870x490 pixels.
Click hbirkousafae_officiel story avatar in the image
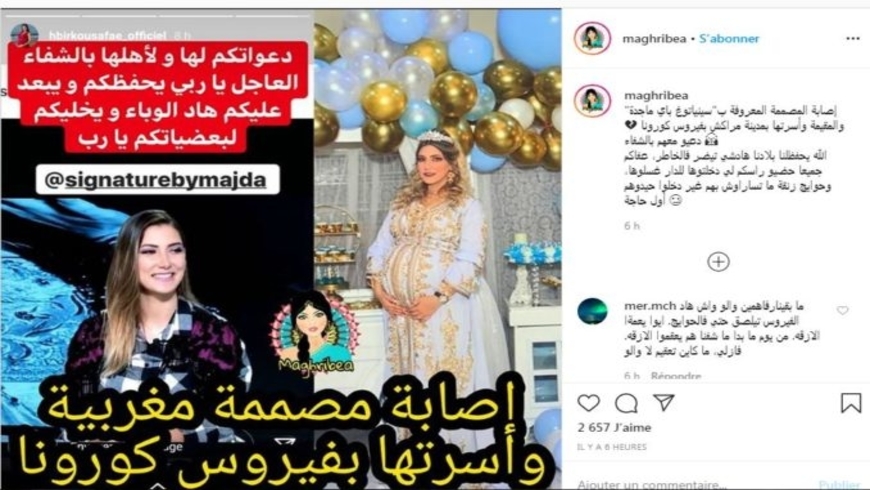[24, 35]
